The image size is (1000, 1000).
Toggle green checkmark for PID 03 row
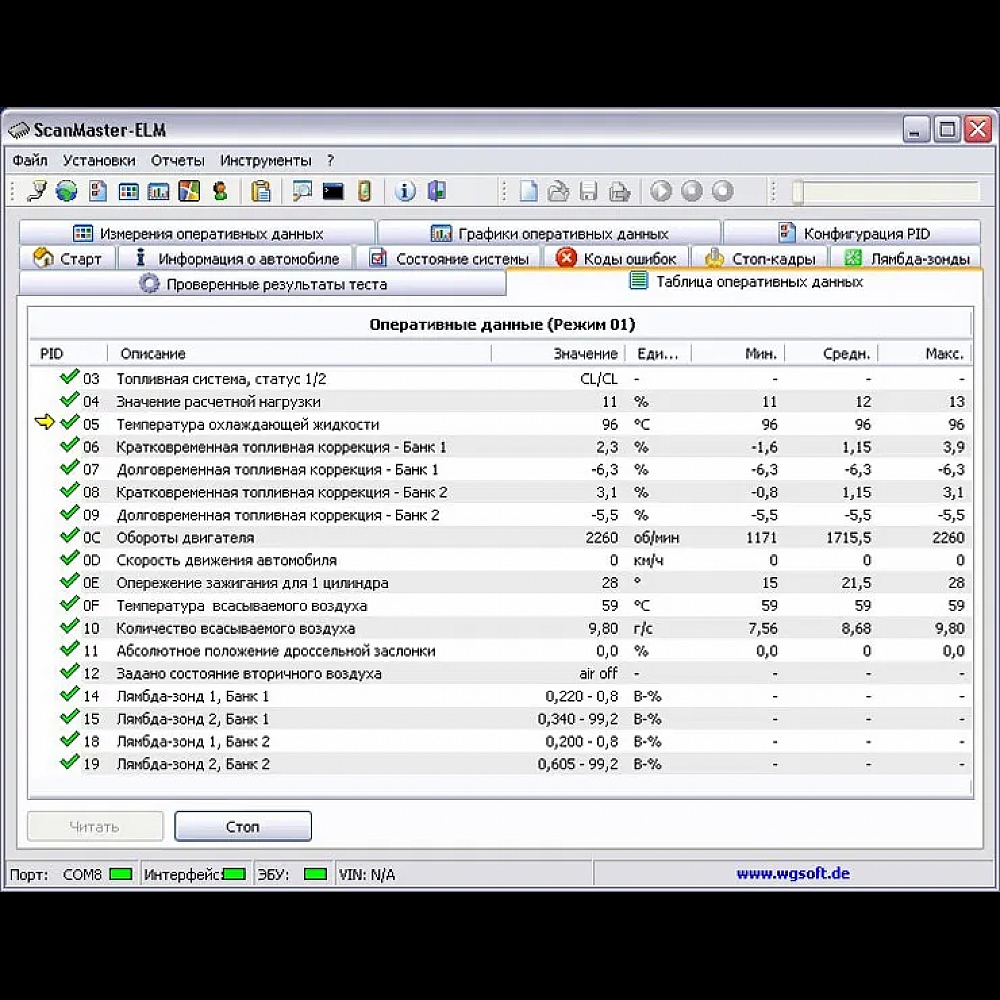coord(69,378)
